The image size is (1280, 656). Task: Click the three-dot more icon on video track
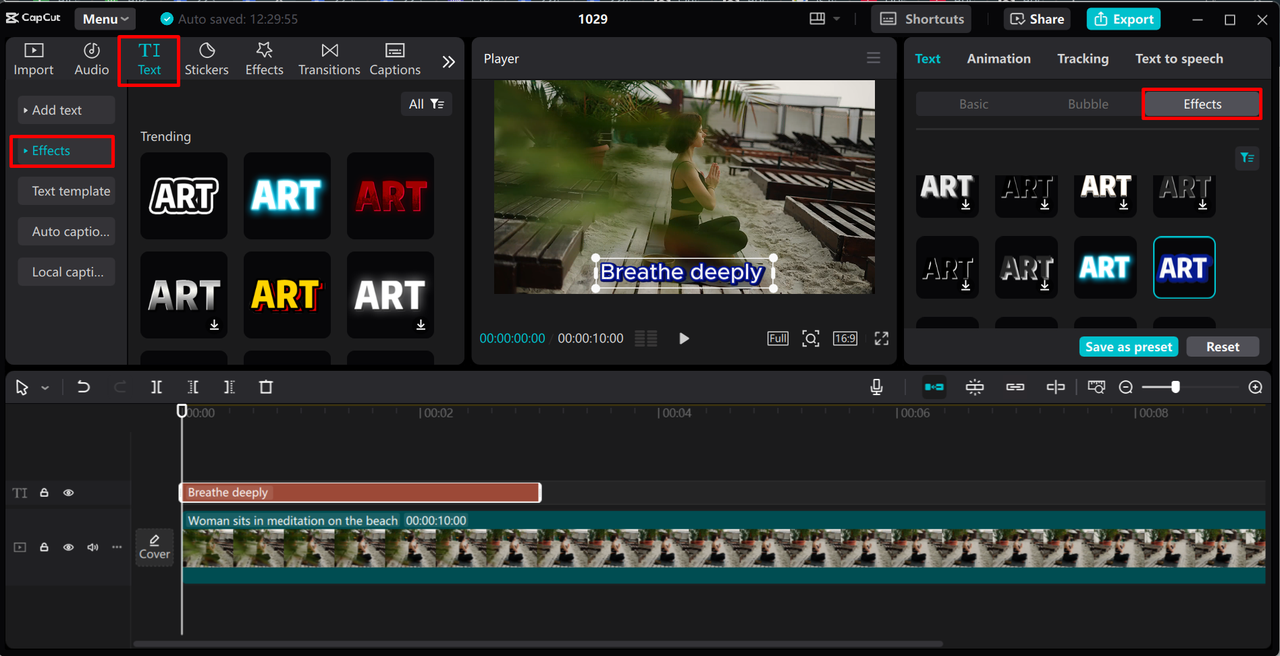pyautogui.click(x=117, y=547)
